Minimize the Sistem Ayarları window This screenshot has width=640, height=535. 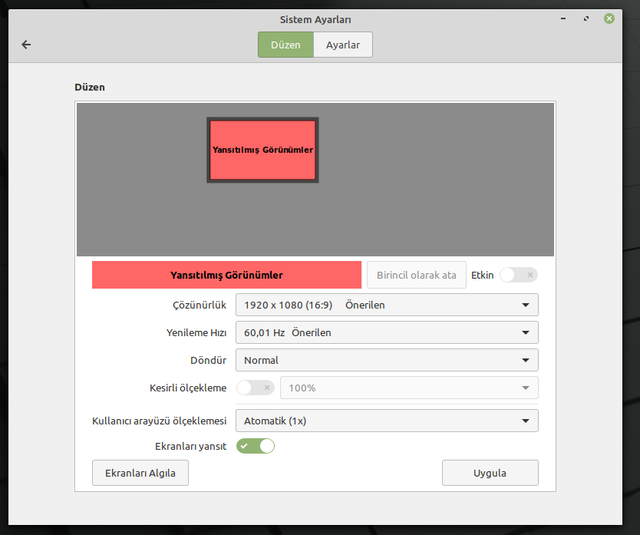pos(563,19)
